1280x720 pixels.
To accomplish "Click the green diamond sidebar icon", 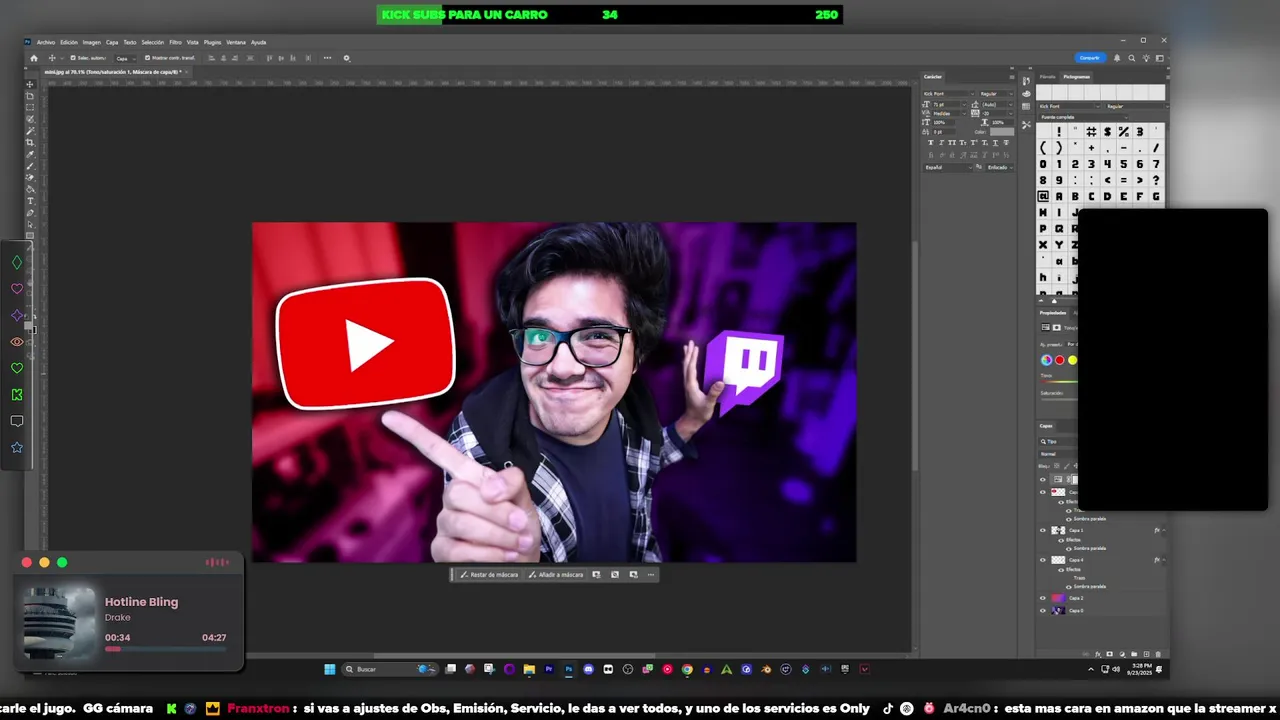I will coord(17,262).
